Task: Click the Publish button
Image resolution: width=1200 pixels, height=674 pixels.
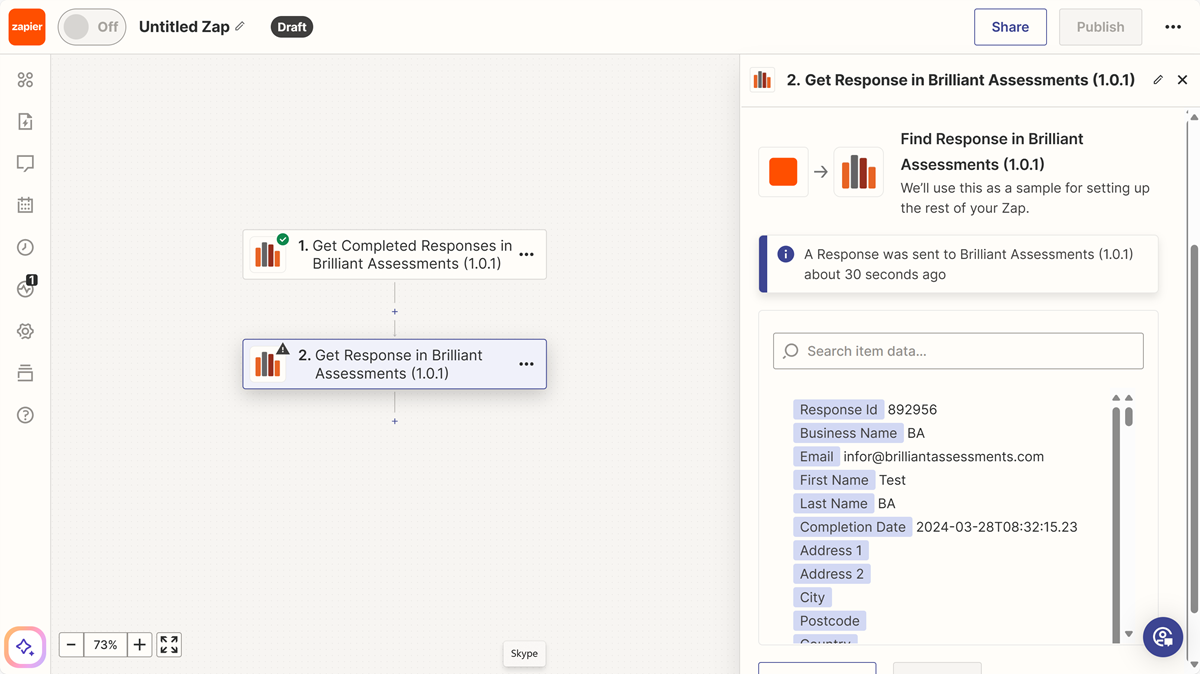Action: 1100,27
